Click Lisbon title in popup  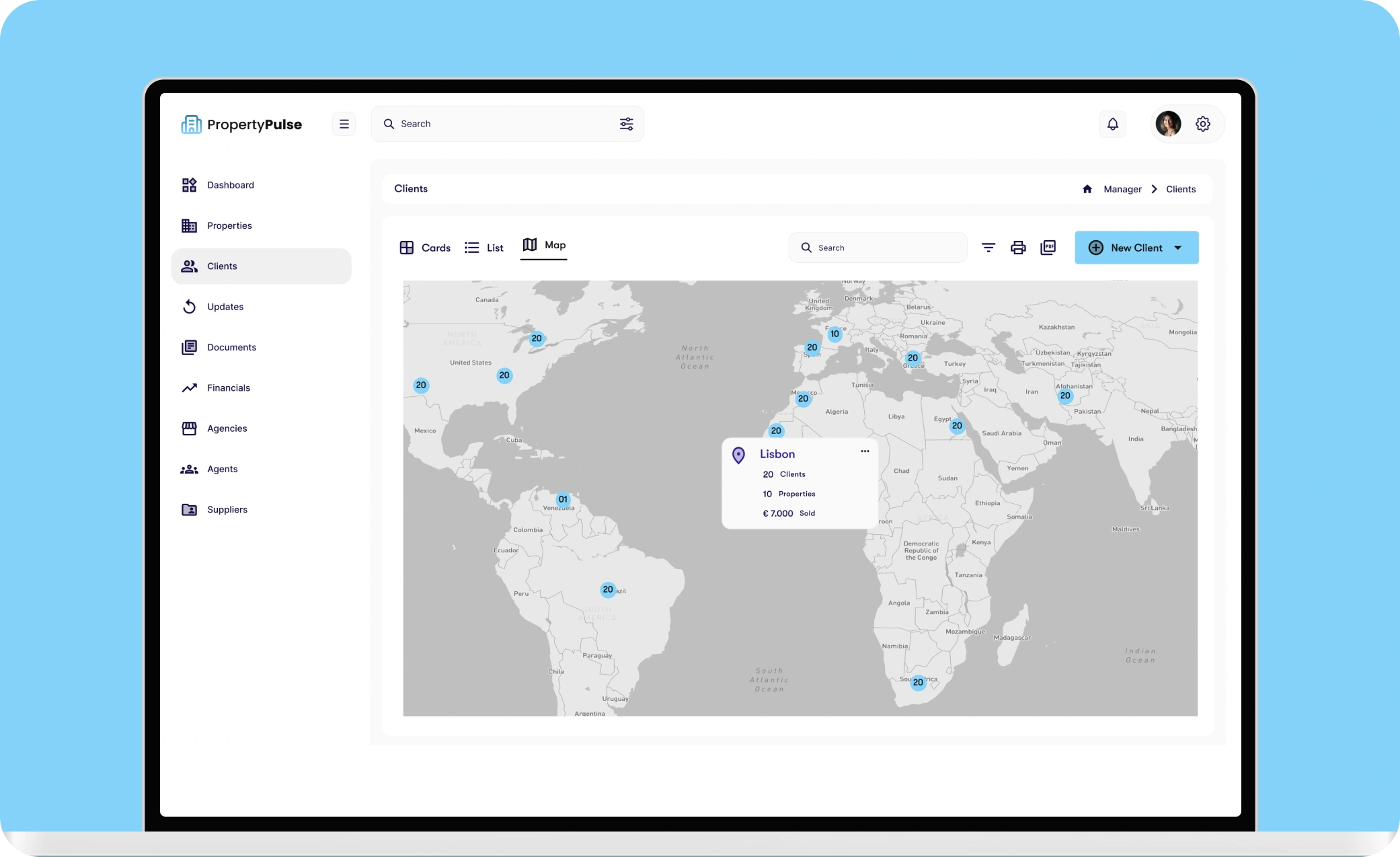(777, 454)
